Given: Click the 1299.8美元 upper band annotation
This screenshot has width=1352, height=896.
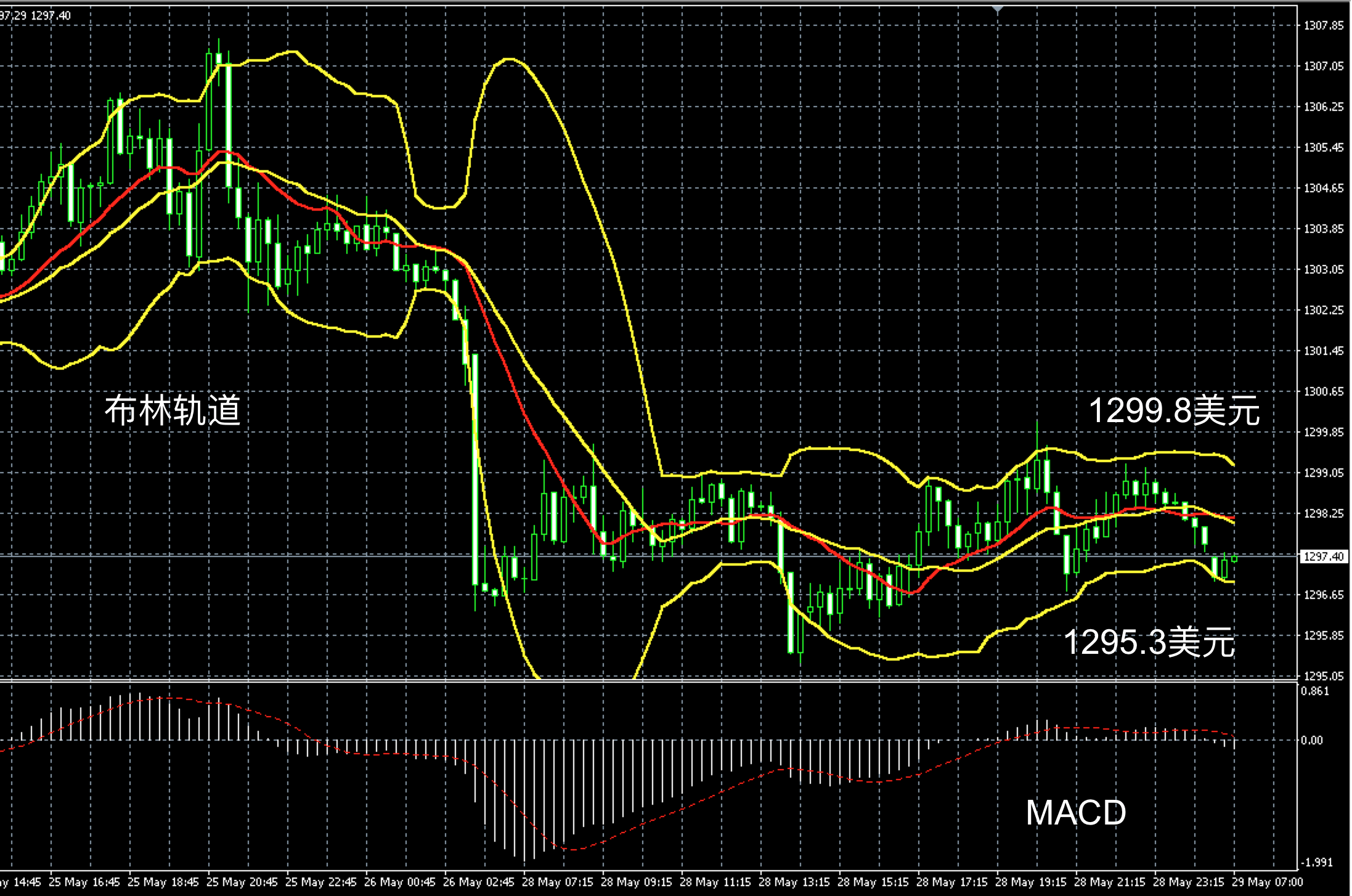Looking at the screenshot, I should click(1174, 410).
